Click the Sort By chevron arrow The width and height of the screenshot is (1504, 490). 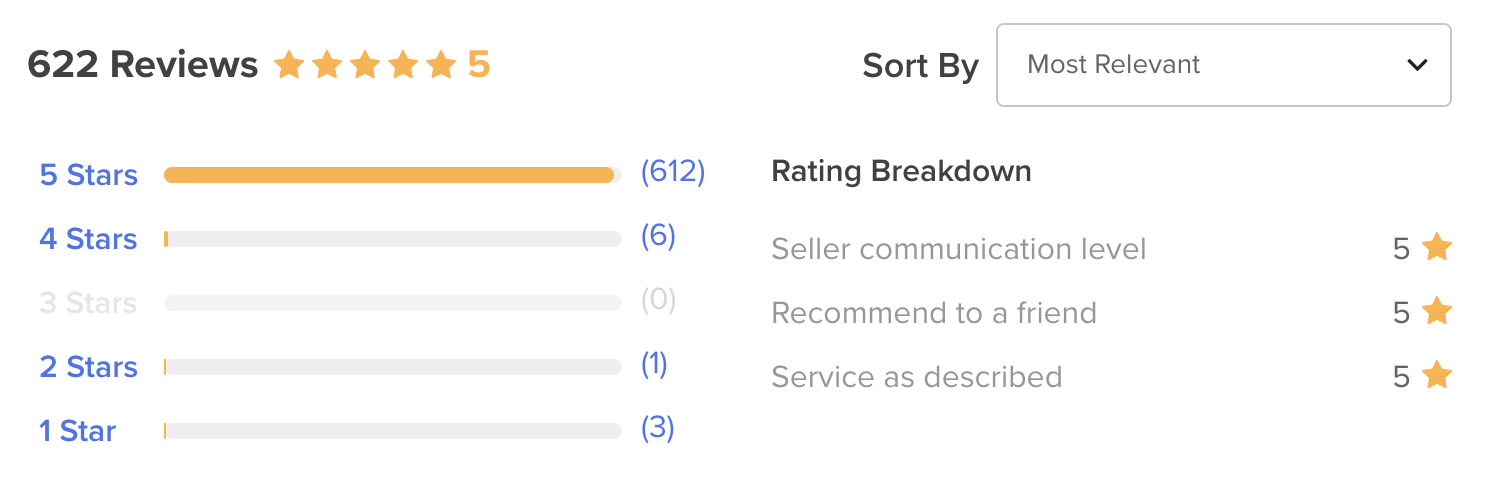tap(1417, 65)
